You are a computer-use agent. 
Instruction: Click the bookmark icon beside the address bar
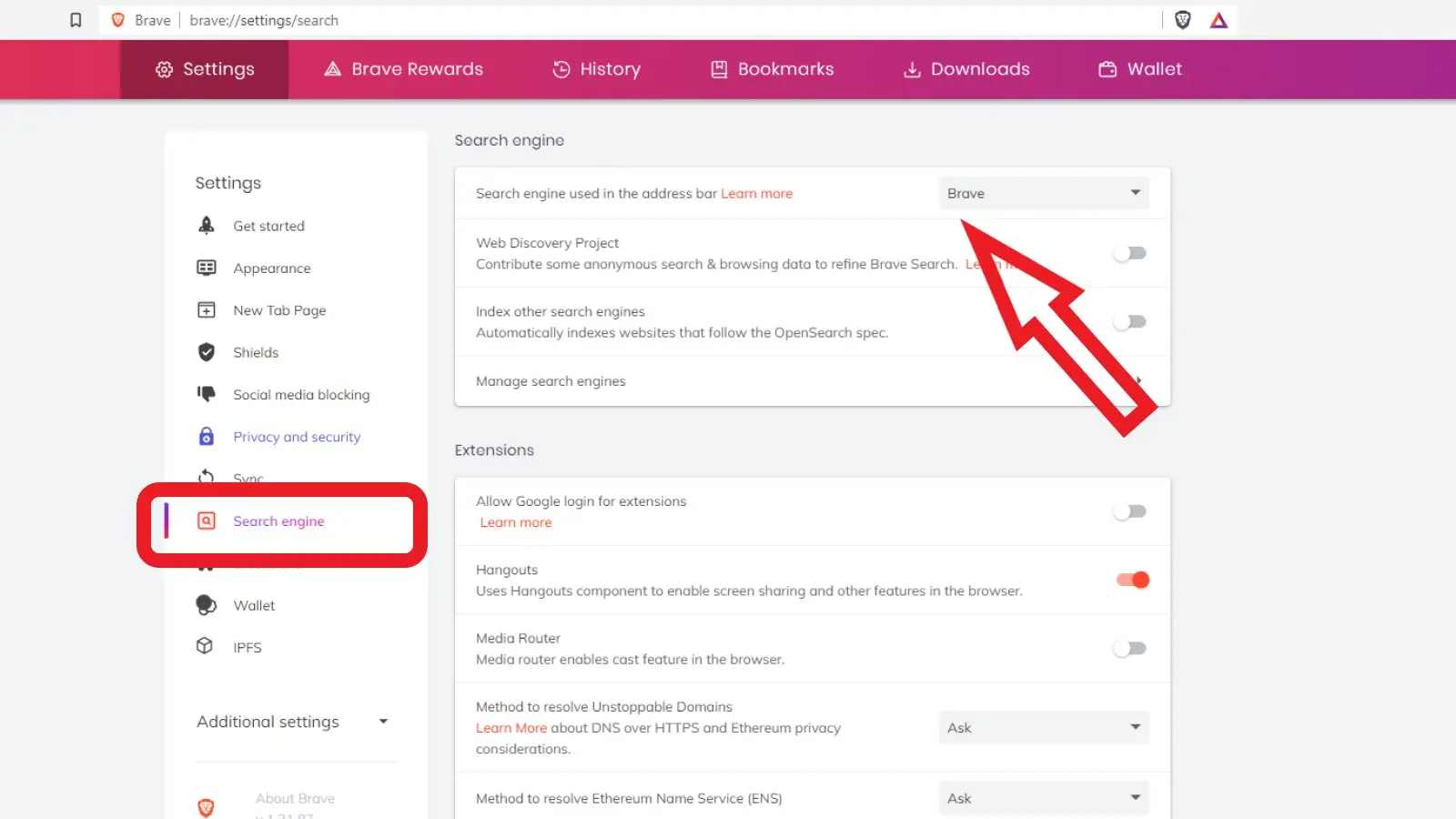[76, 20]
